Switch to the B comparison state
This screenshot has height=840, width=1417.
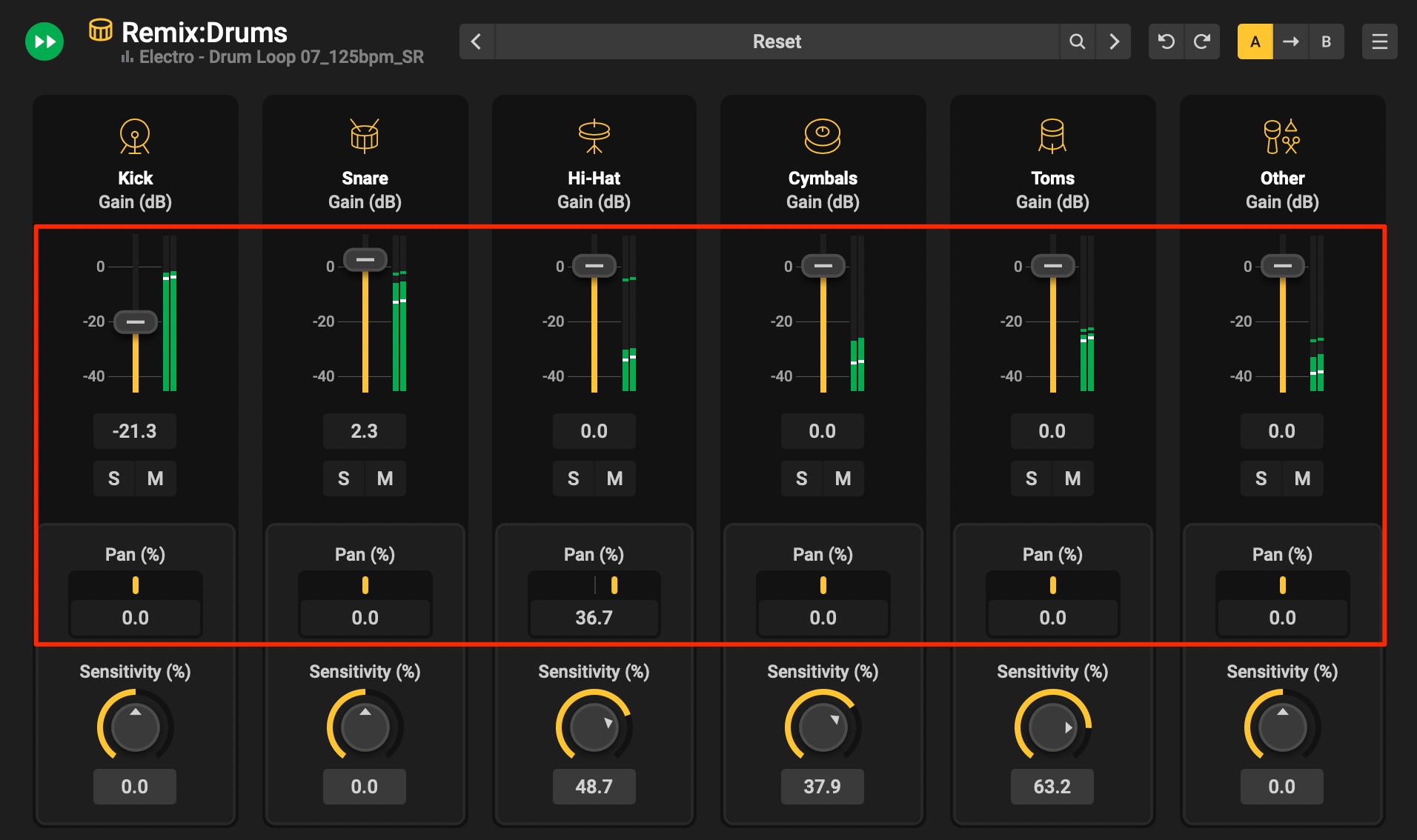pyautogui.click(x=1327, y=41)
